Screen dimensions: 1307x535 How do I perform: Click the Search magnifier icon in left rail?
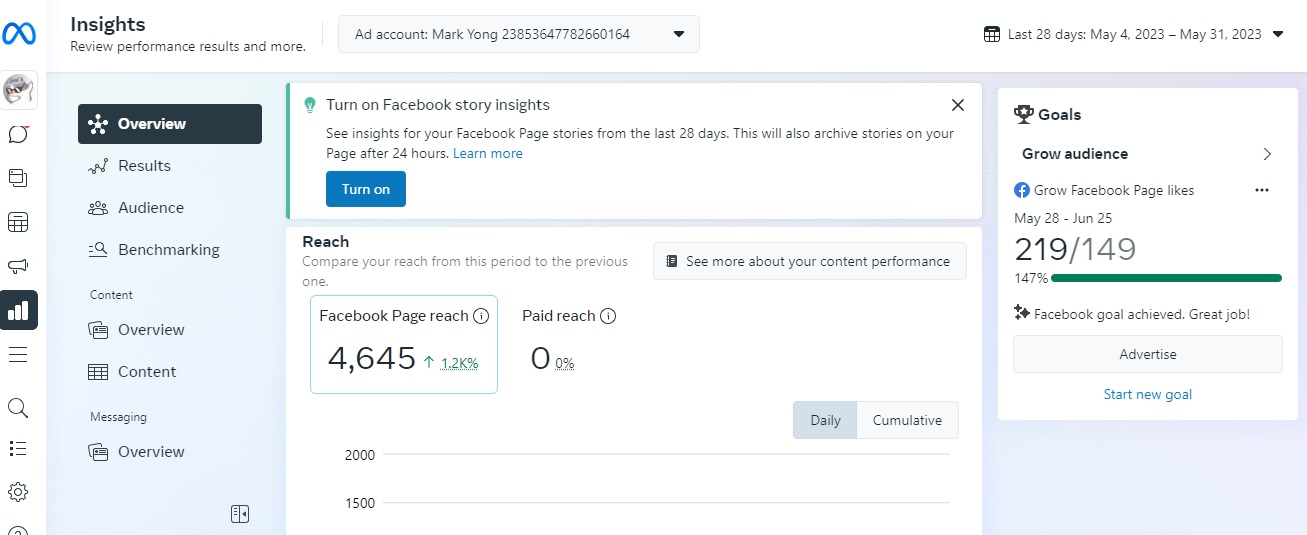[18, 408]
